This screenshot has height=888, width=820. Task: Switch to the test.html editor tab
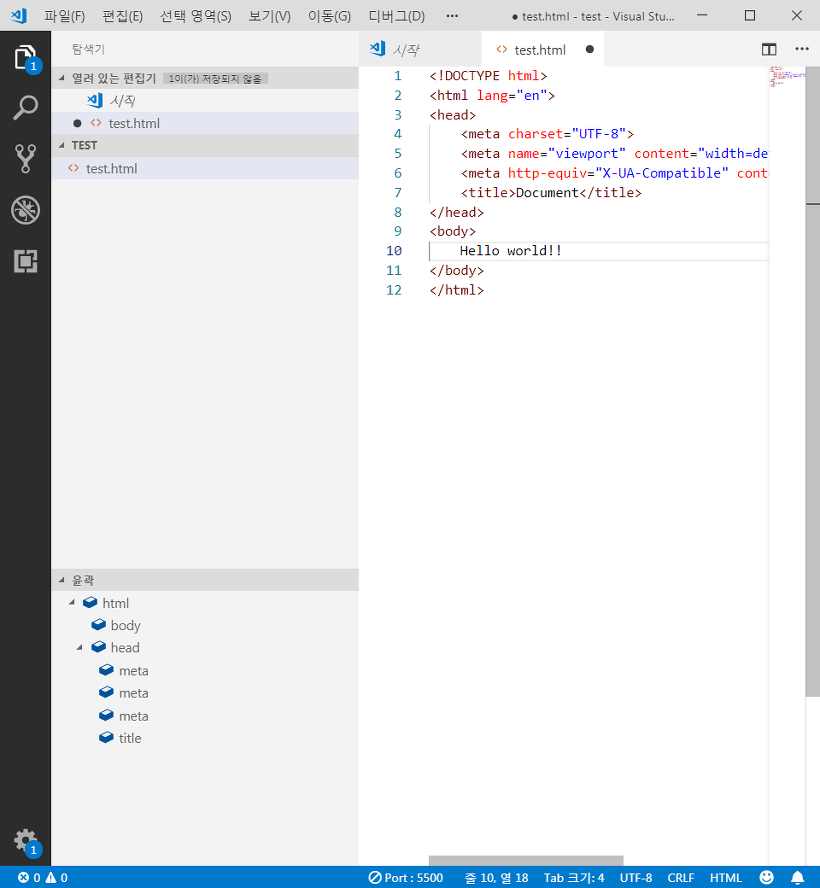[543, 49]
